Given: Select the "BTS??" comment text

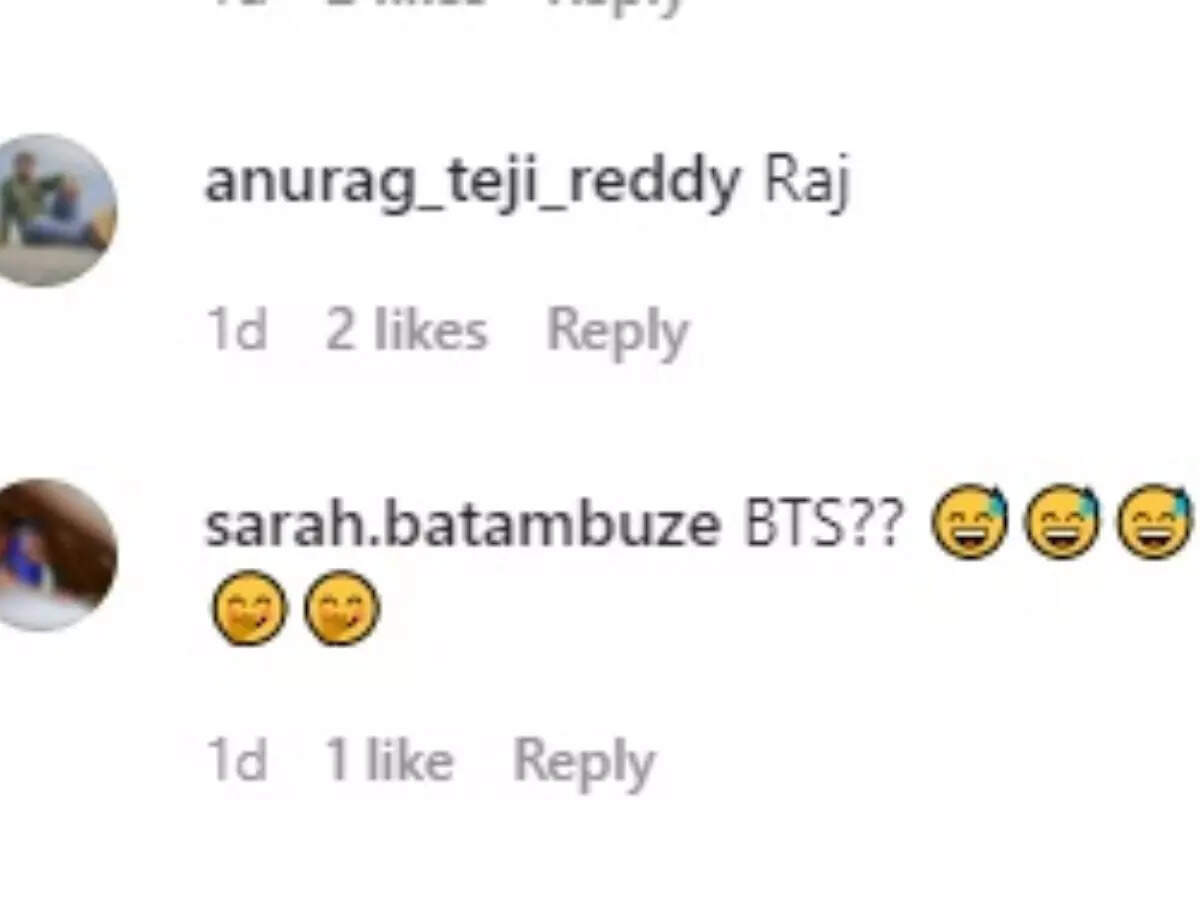Looking at the screenshot, I should [824, 525].
